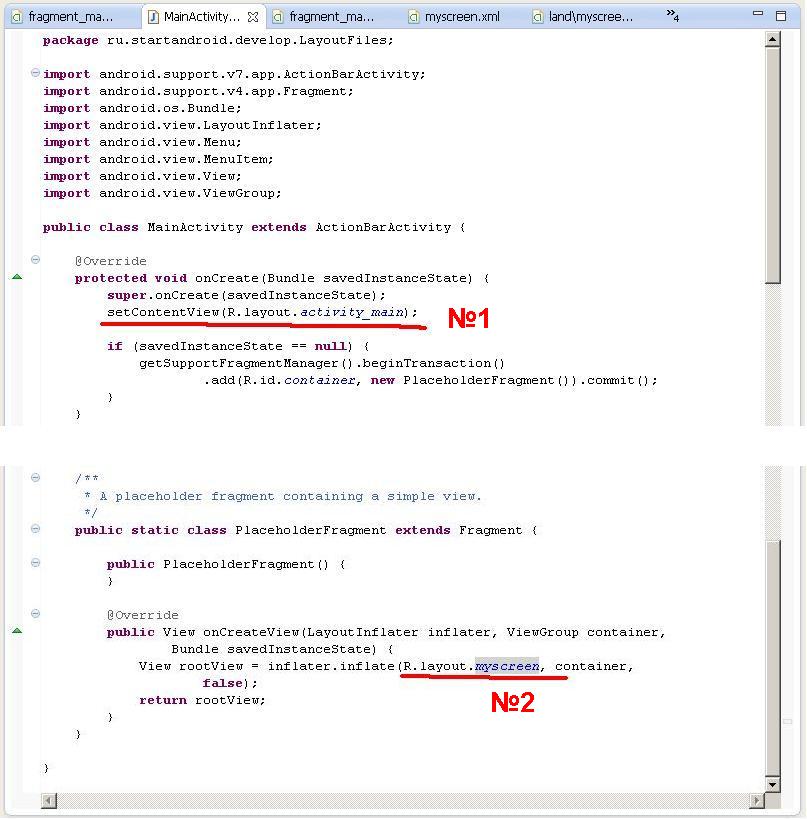807x819 pixels.
Task: Maximize the editor area
Action: tap(781, 16)
